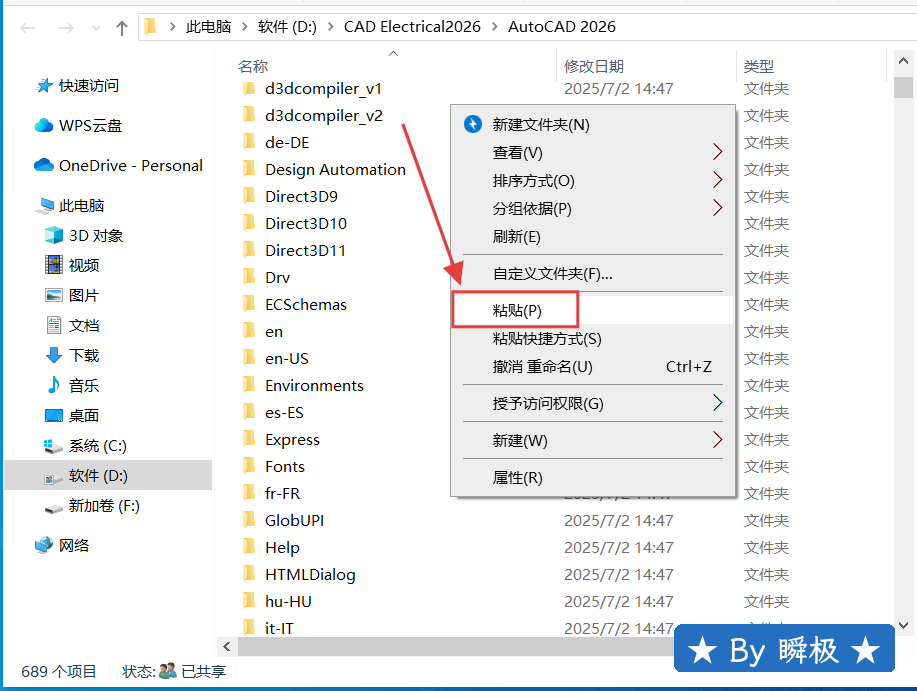Click the 3D 对象 folder icon
This screenshot has width=917, height=691.
pyautogui.click(x=54, y=236)
